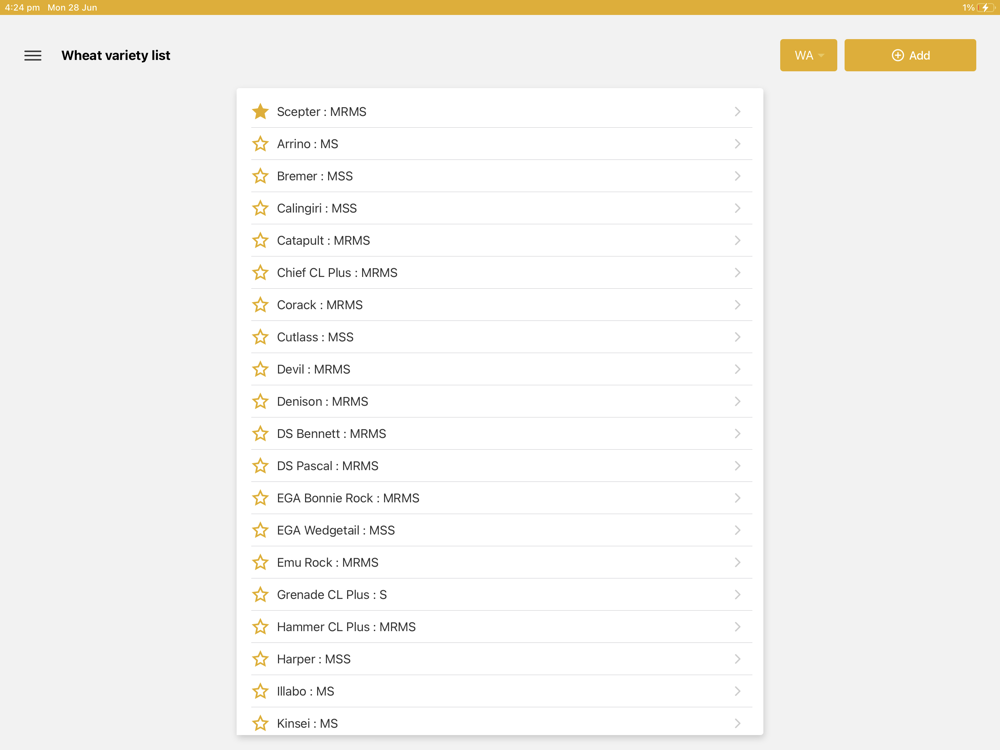This screenshot has width=1000, height=750.
Task: Expand the Bremer row chevron
Action: [x=737, y=176]
